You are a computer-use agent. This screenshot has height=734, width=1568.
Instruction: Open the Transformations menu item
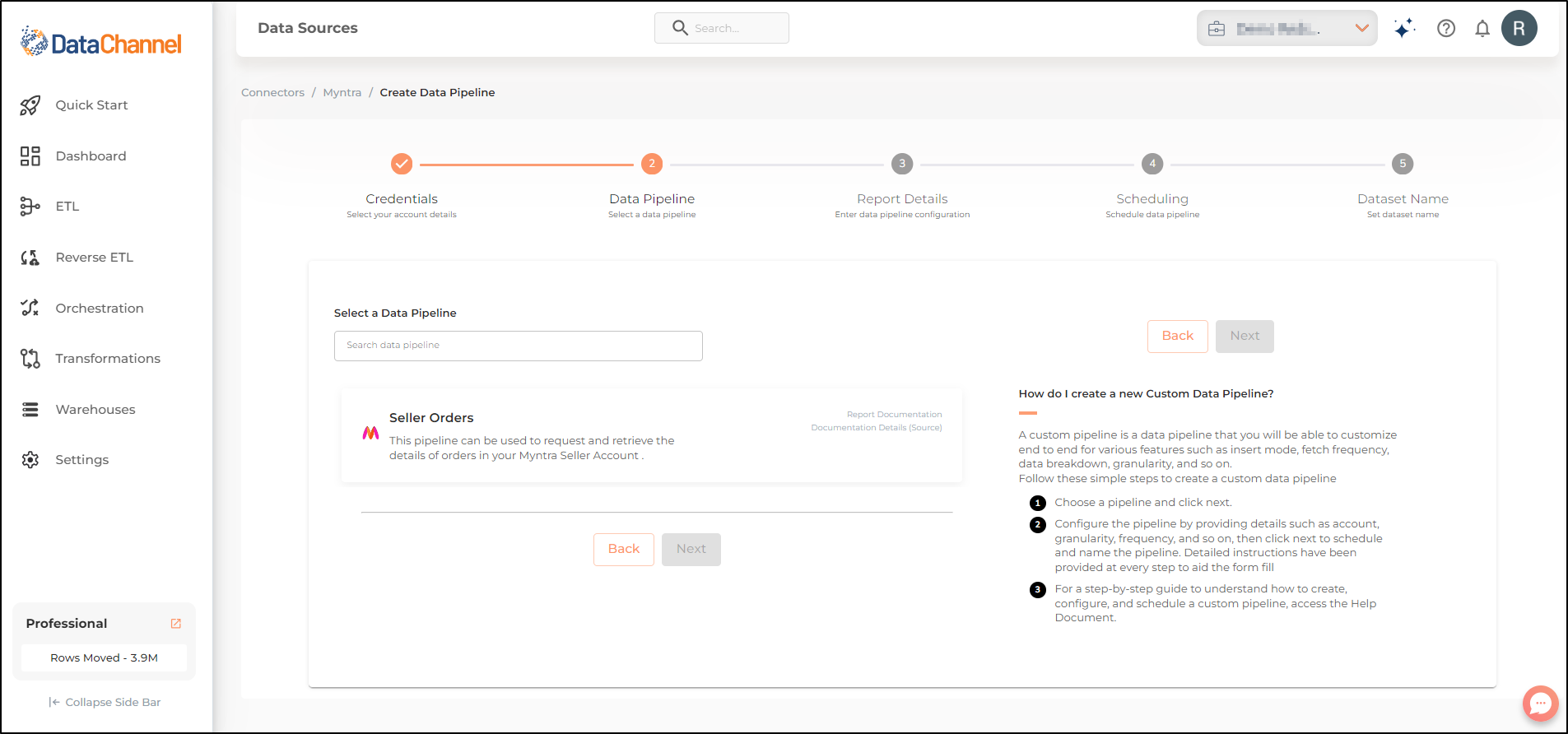point(108,359)
